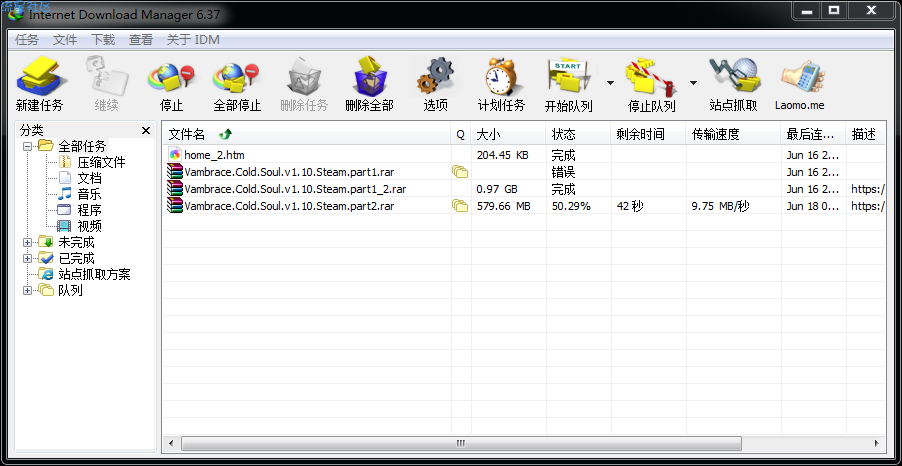Select 未完成 category
The width and height of the screenshot is (902, 466).
point(76,243)
